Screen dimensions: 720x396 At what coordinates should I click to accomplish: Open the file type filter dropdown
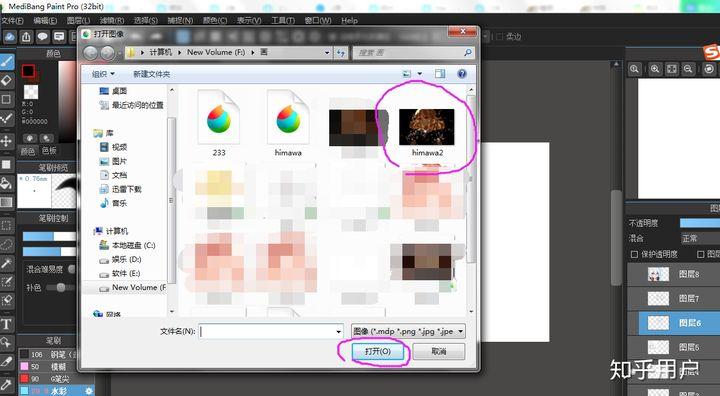[x=408, y=331]
